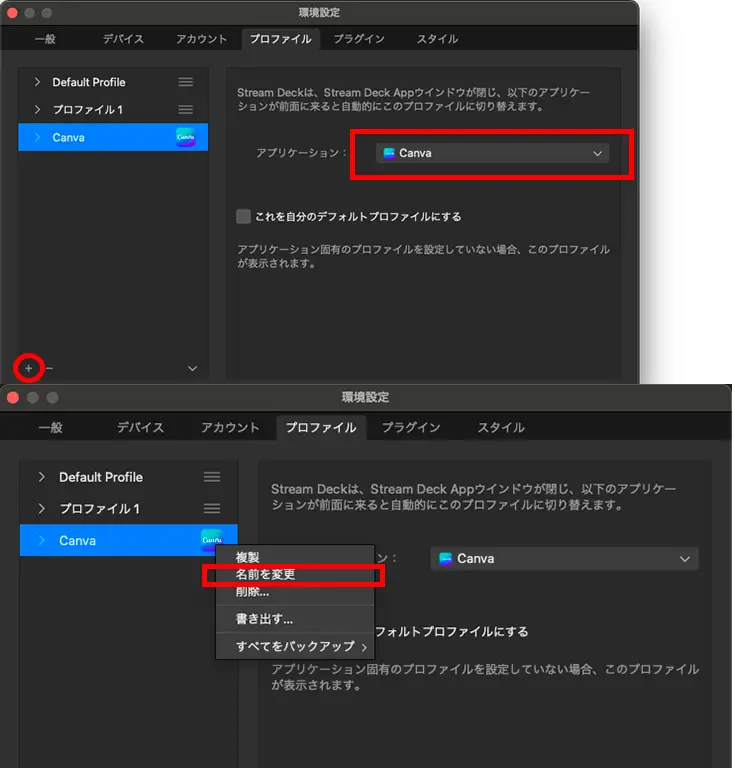Open the Canva application dropdown in lower window
Screen dimensions: 735x768
(565, 559)
